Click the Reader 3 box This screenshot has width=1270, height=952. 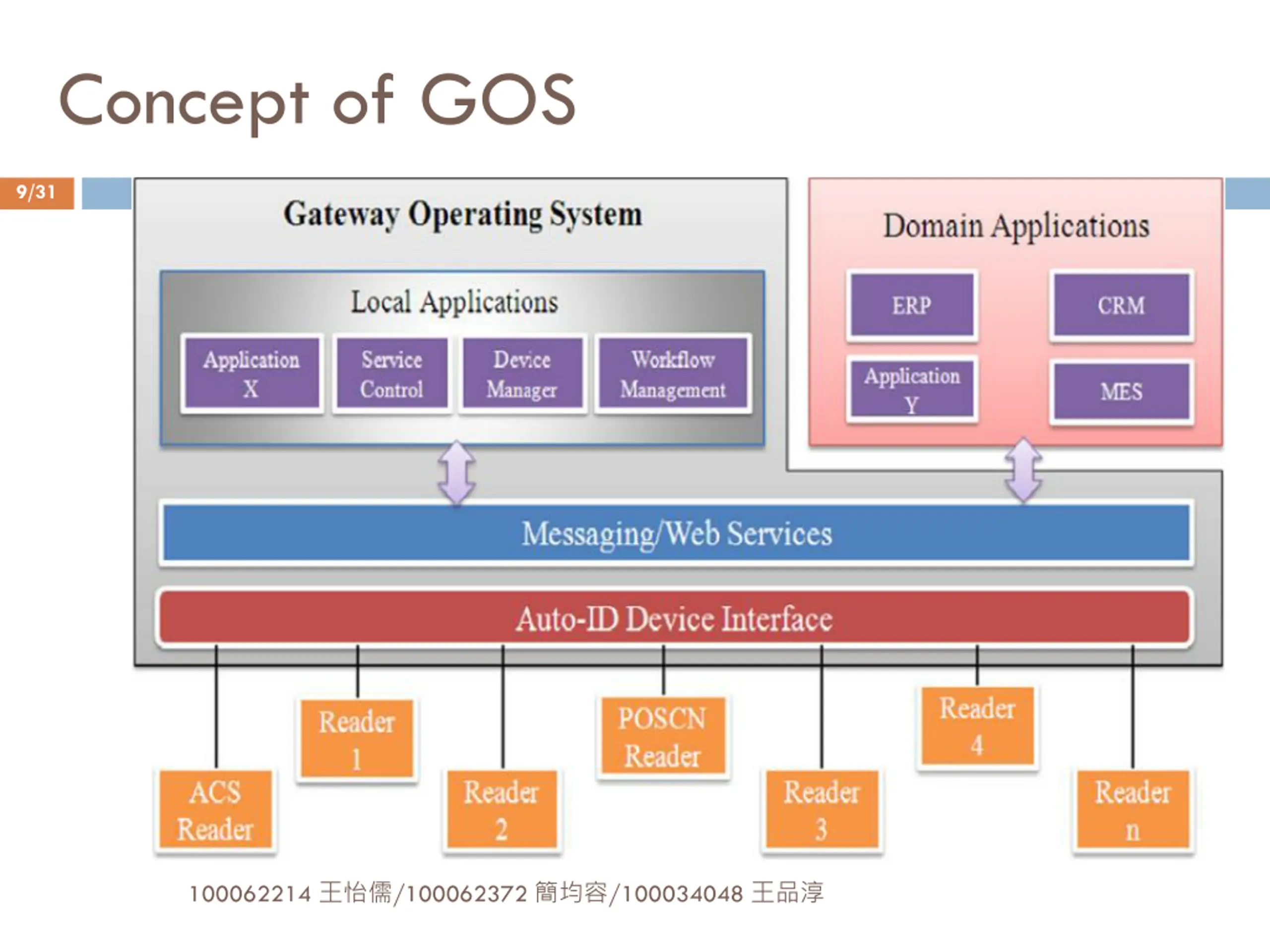pos(822,810)
